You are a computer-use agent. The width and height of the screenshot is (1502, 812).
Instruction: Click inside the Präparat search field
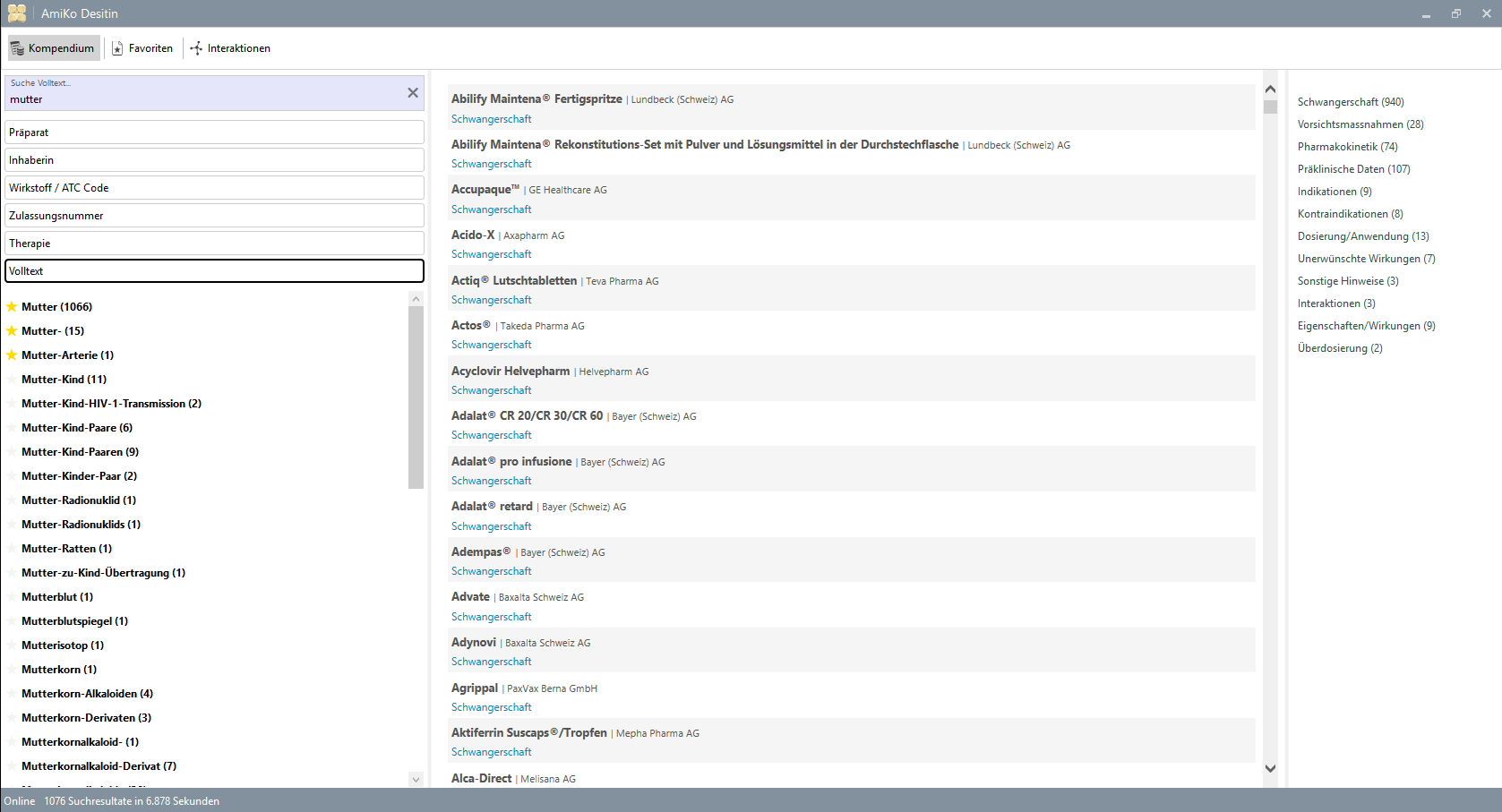coord(214,132)
